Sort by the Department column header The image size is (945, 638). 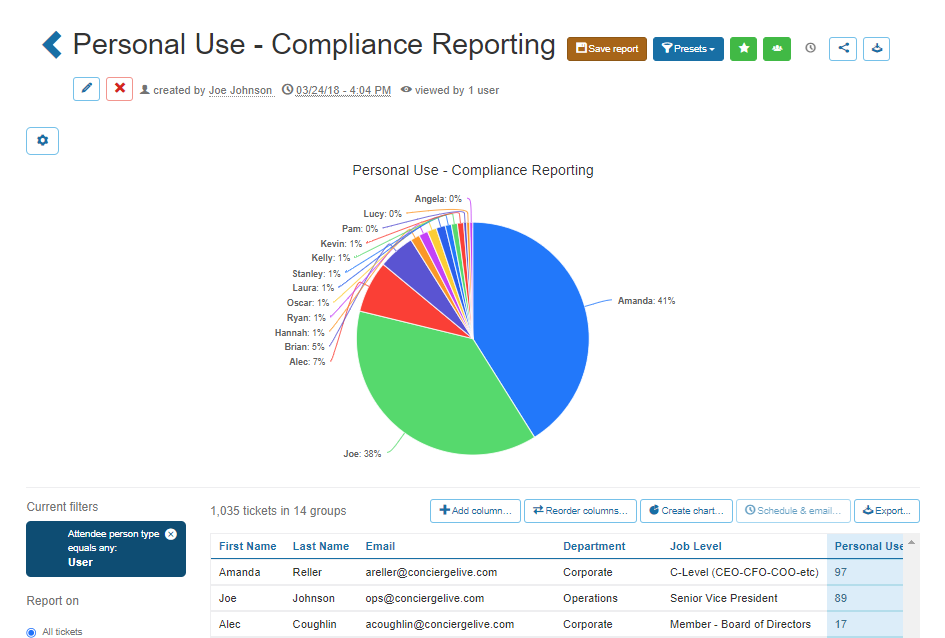[x=594, y=546]
